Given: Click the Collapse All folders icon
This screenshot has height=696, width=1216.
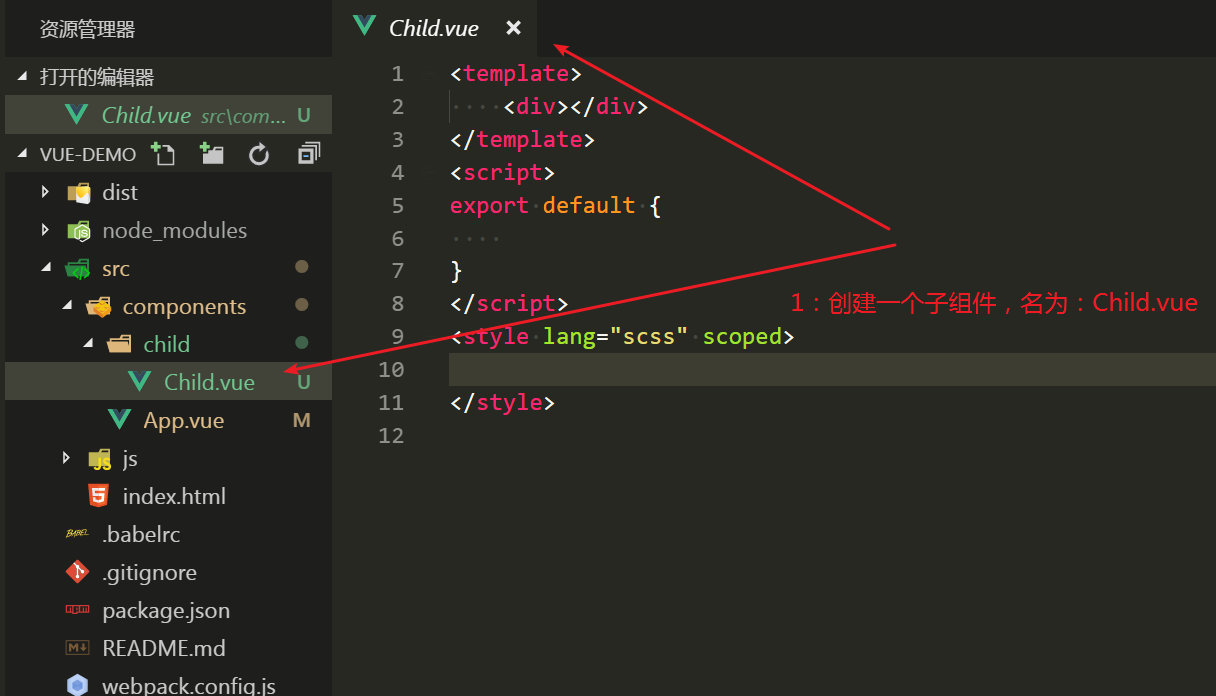Looking at the screenshot, I should point(309,154).
